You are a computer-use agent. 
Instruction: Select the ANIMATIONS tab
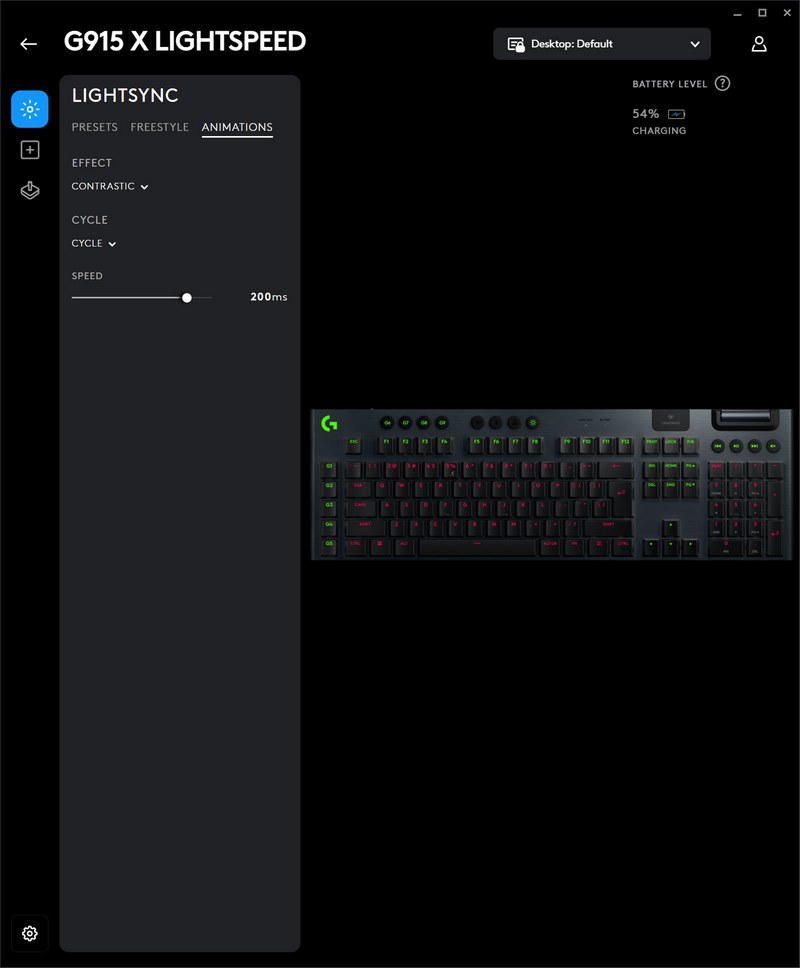[237, 127]
